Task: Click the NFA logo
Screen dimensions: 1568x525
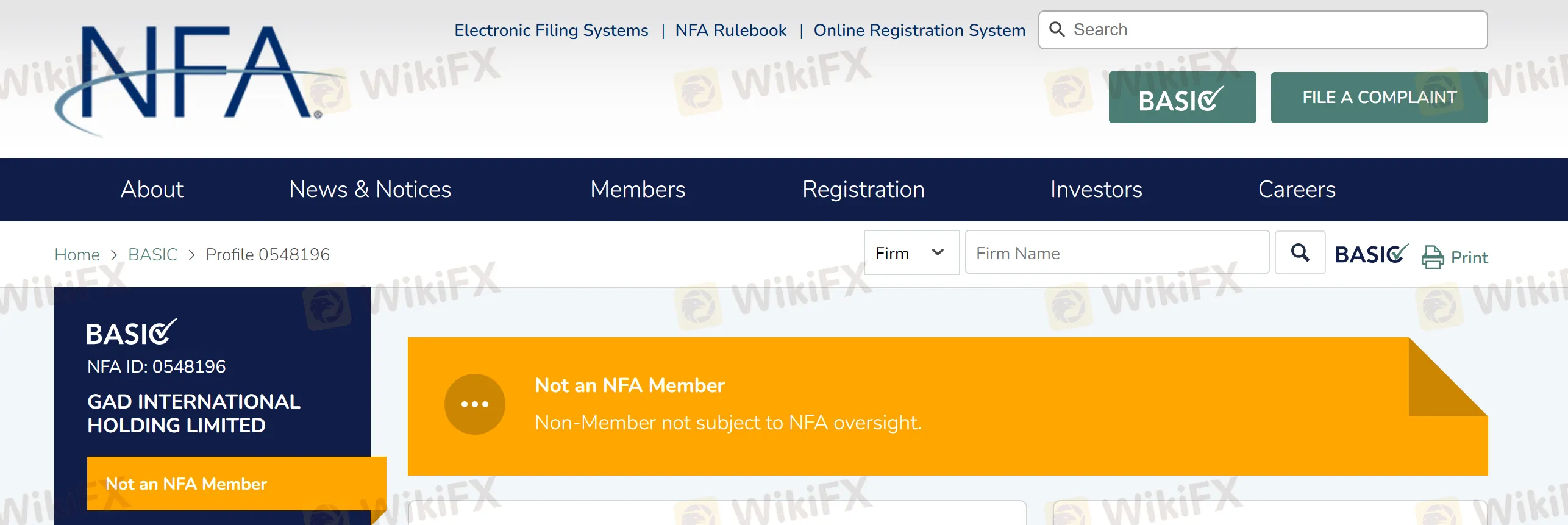Action: [195, 76]
